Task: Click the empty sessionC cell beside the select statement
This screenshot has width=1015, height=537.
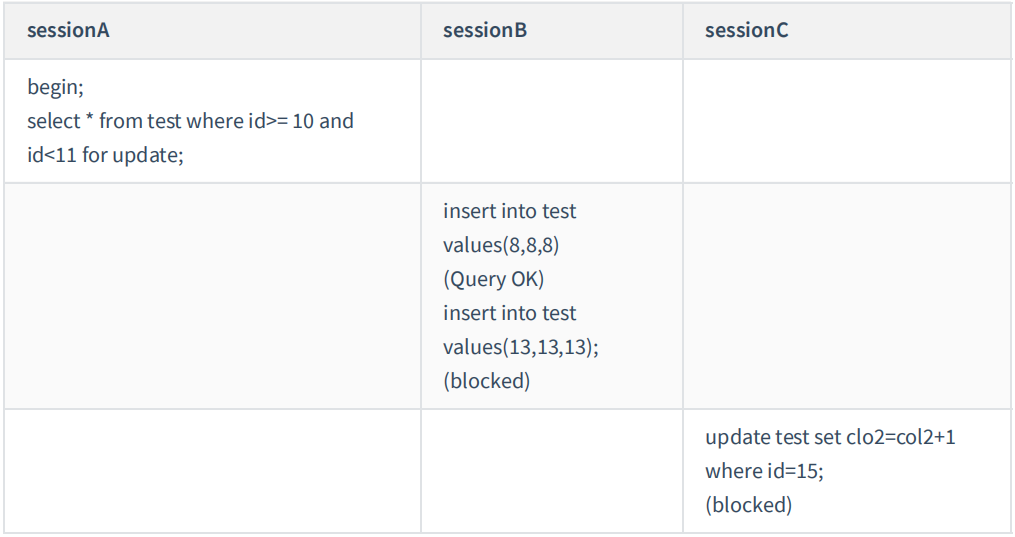Action: pyautogui.click(x=848, y=121)
